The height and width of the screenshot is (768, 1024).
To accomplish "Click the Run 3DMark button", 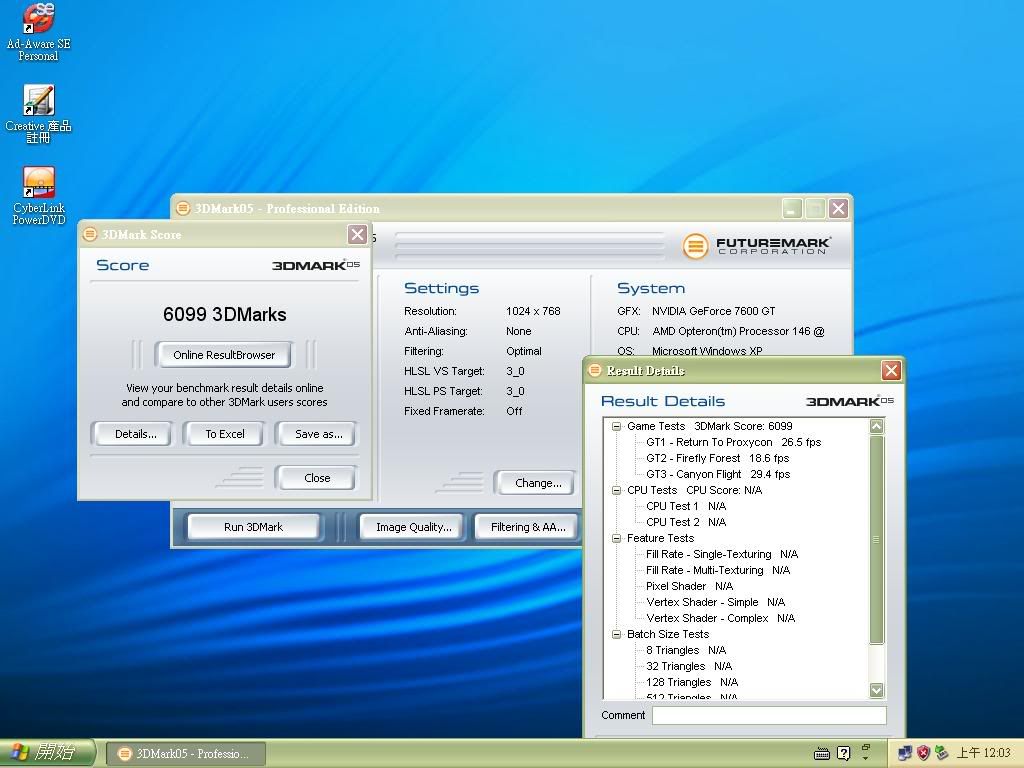I will pos(253,527).
